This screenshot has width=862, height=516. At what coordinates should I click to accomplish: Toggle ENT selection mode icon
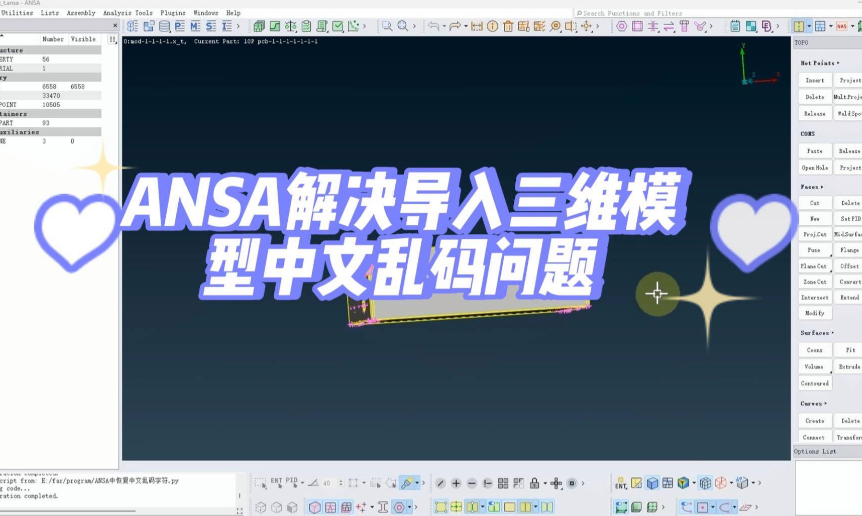(276, 482)
